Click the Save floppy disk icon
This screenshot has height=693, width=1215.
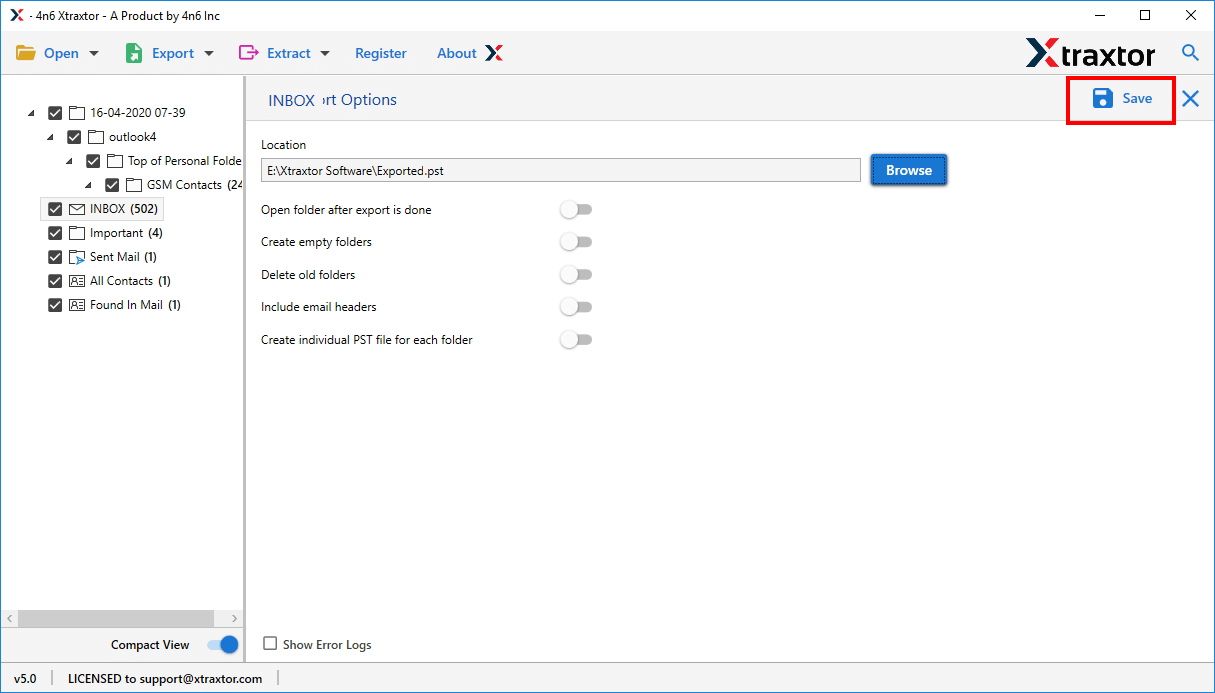click(x=1102, y=98)
